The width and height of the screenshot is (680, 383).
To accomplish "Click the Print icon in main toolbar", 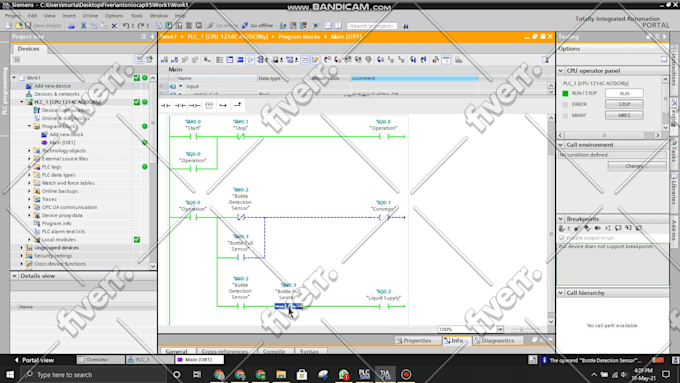I will [71, 26].
